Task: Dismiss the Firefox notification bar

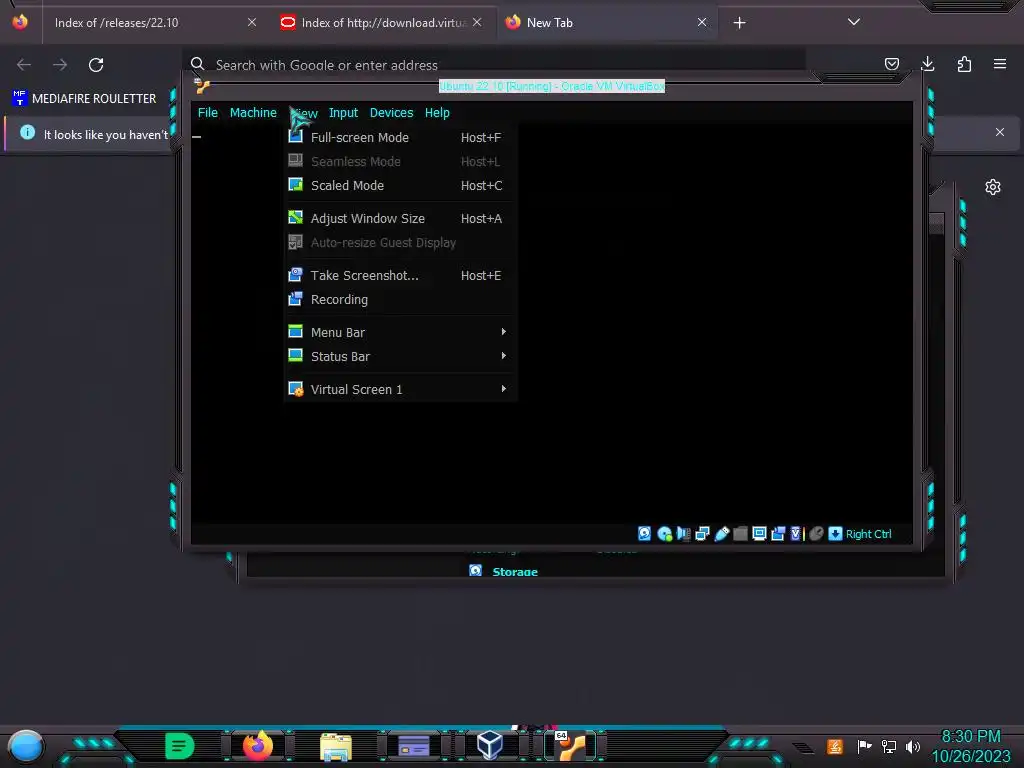Action: (1000, 132)
